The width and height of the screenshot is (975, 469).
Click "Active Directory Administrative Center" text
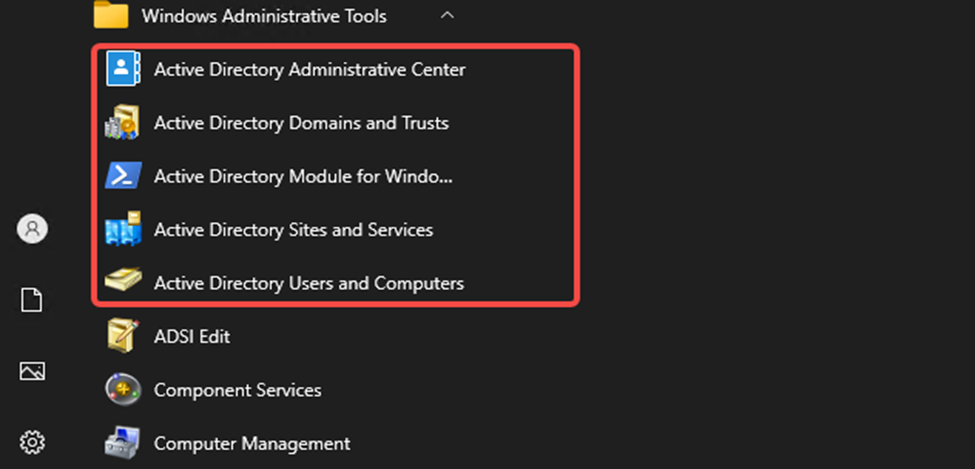coord(310,70)
